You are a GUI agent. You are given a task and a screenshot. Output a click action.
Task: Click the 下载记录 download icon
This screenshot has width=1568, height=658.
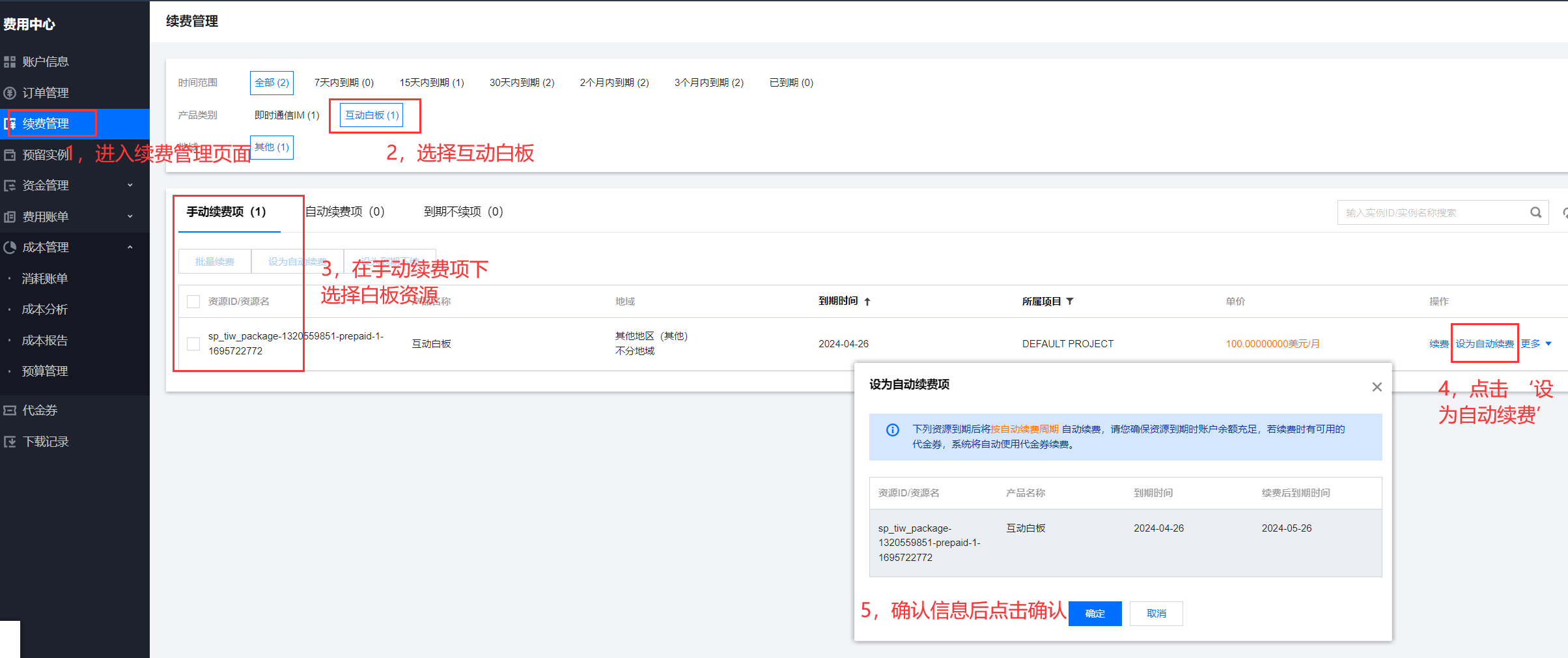pyautogui.click(x=10, y=442)
